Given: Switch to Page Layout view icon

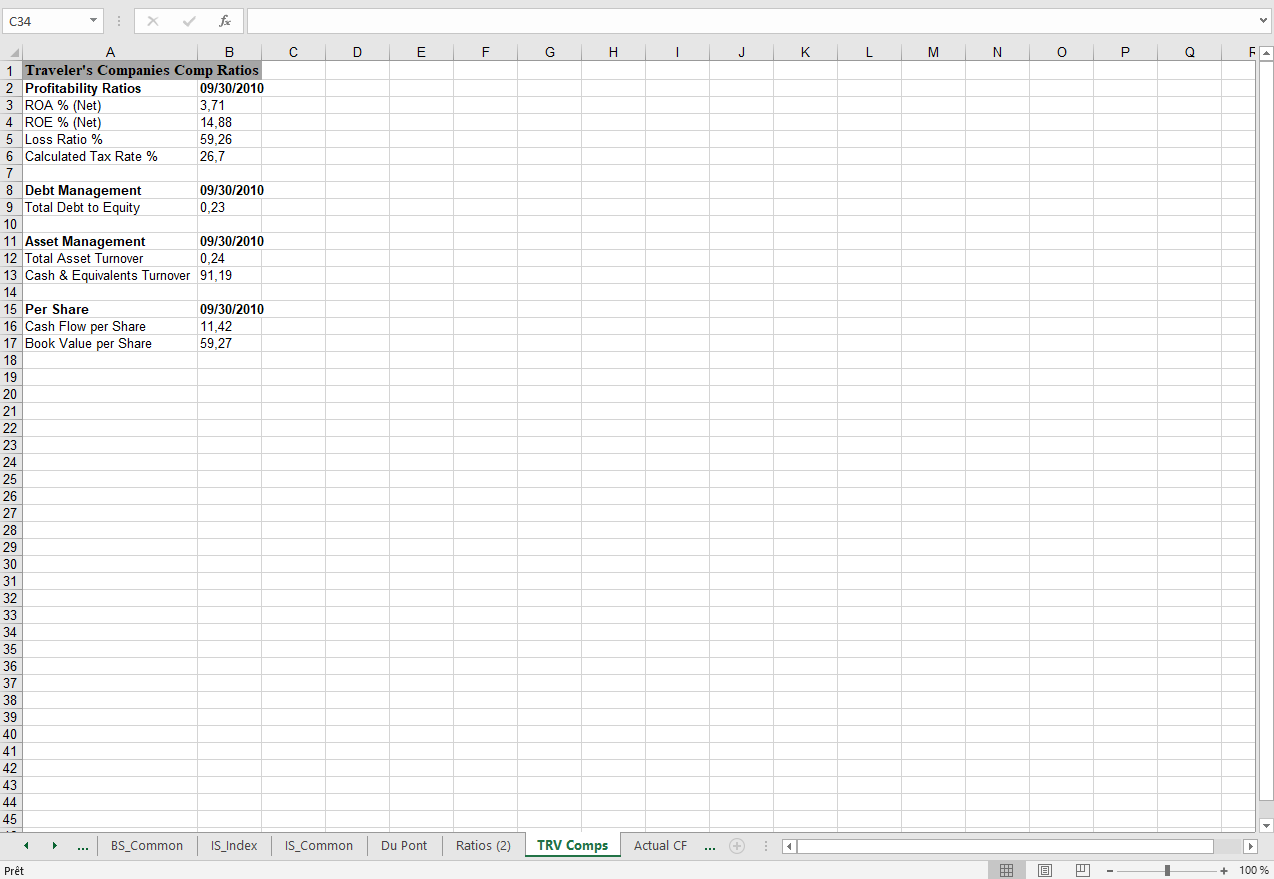Looking at the screenshot, I should click(x=1045, y=871).
